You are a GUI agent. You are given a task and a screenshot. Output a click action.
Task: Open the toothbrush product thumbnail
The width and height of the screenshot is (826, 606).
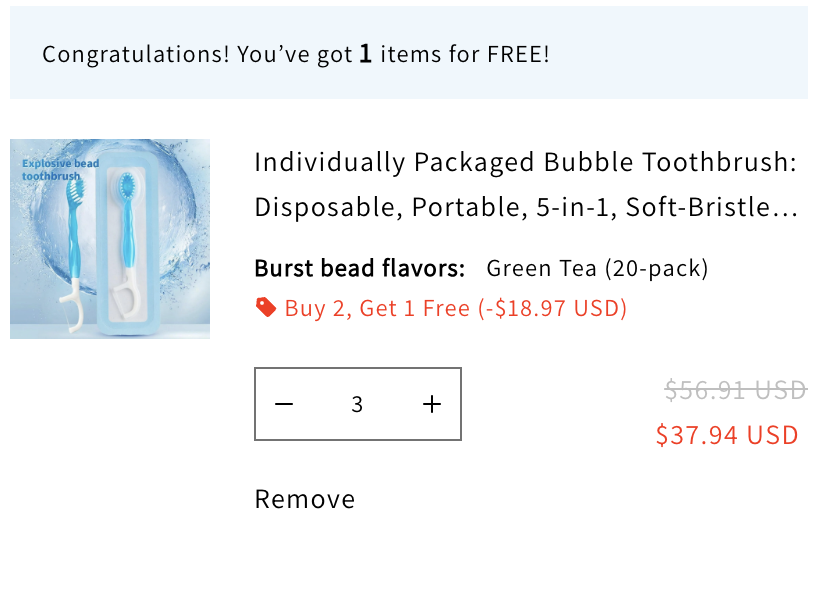coord(110,239)
